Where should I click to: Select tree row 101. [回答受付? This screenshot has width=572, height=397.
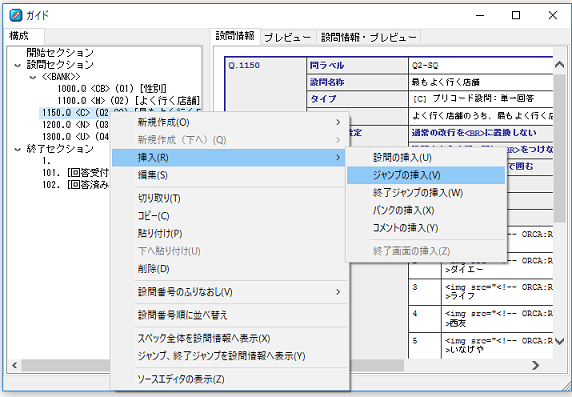pyautogui.click(x=75, y=173)
